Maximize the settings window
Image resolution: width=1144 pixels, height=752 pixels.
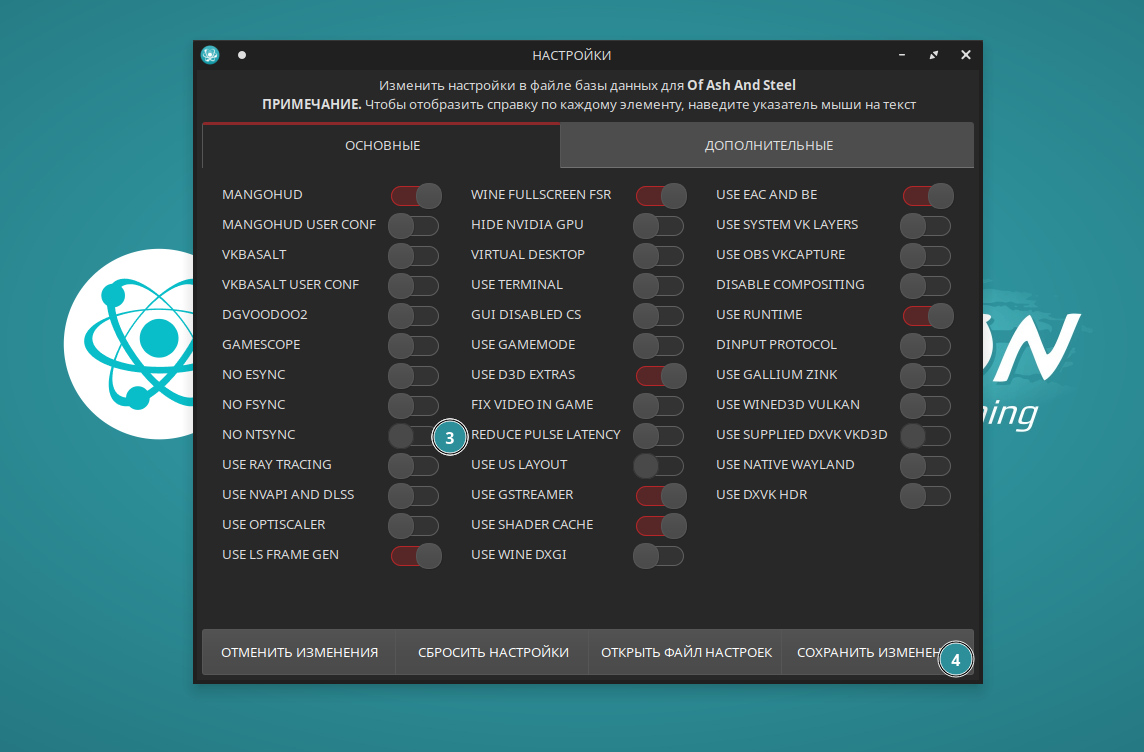click(x=934, y=55)
